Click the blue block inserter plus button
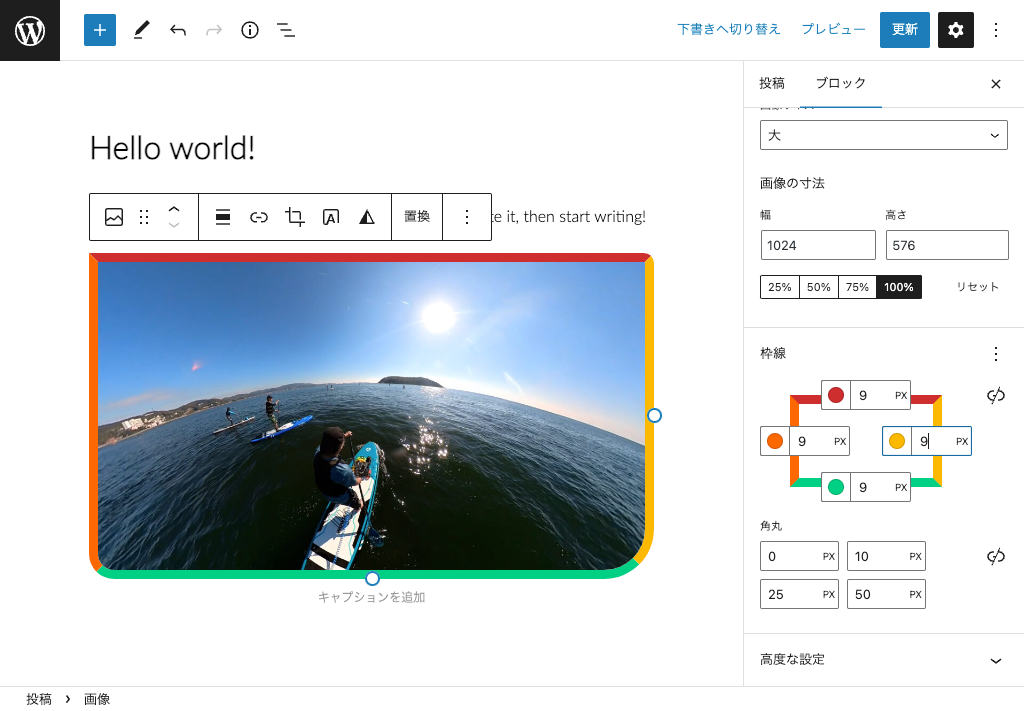Image resolution: width=1024 pixels, height=711 pixels. point(100,30)
